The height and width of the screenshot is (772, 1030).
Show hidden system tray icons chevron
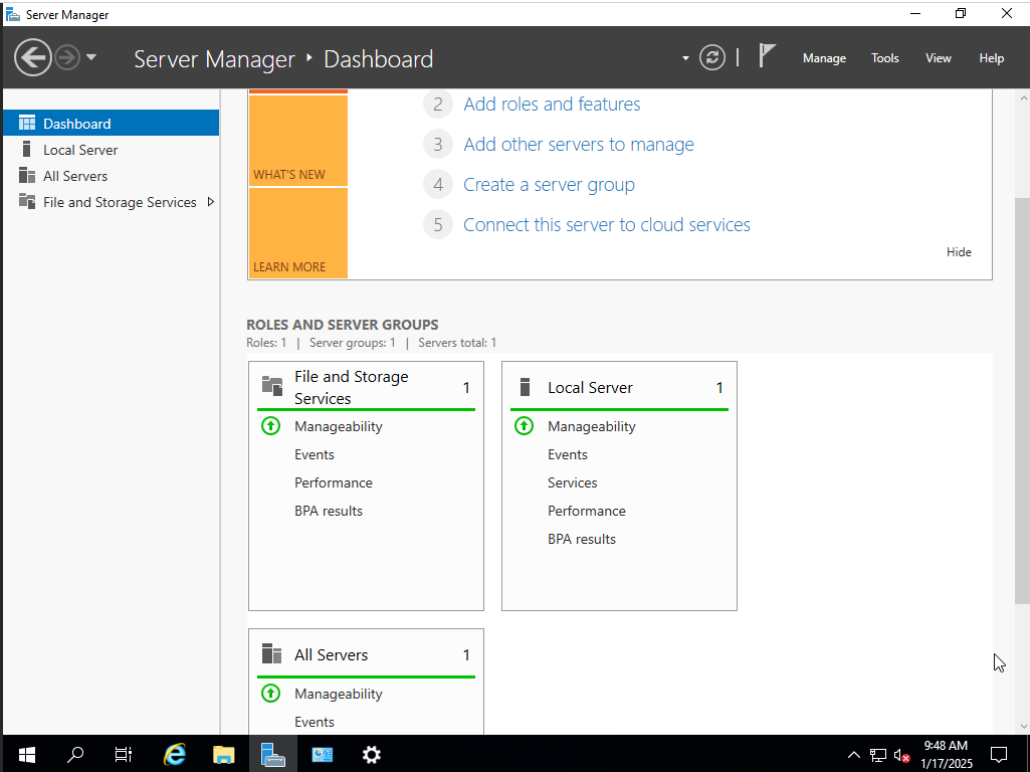pos(853,755)
